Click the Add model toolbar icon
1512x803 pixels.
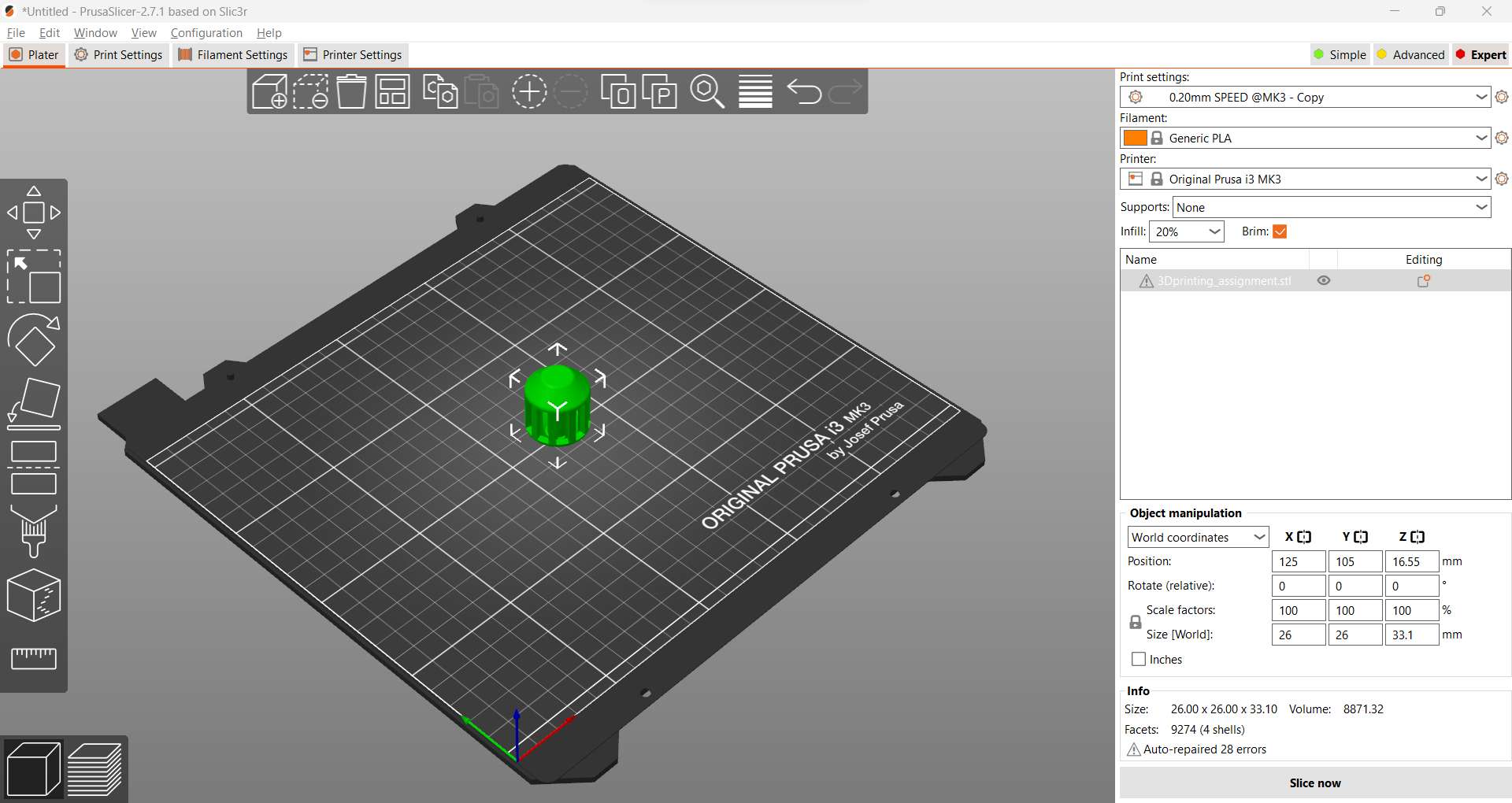(269, 92)
